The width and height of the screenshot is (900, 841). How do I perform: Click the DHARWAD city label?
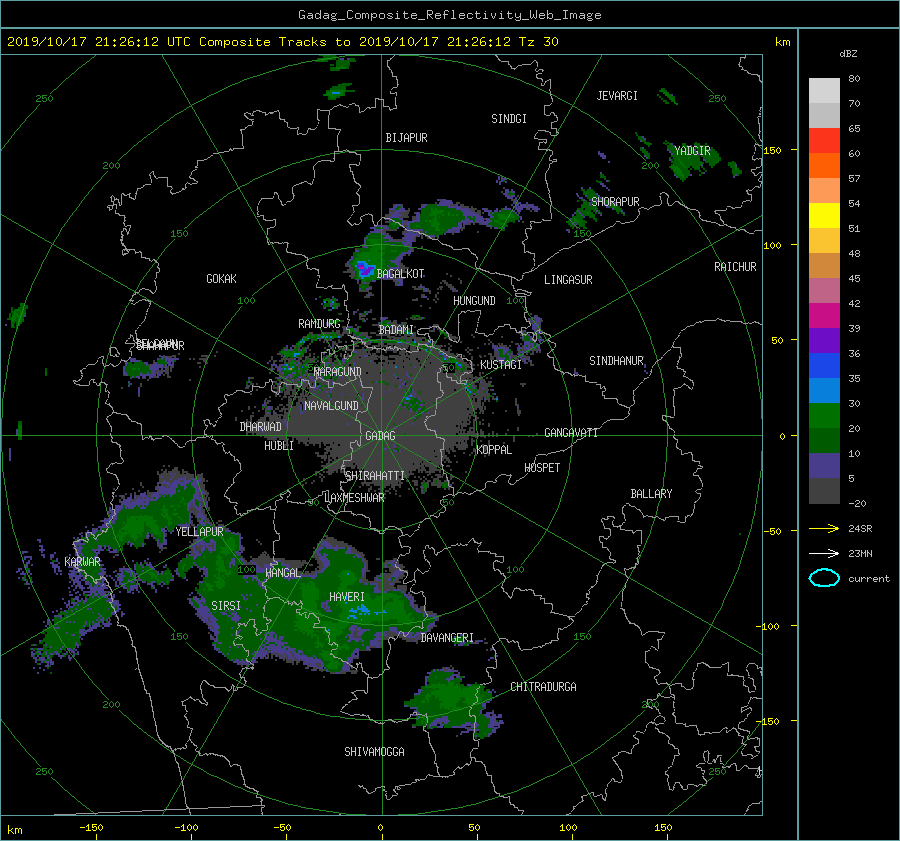pos(261,427)
